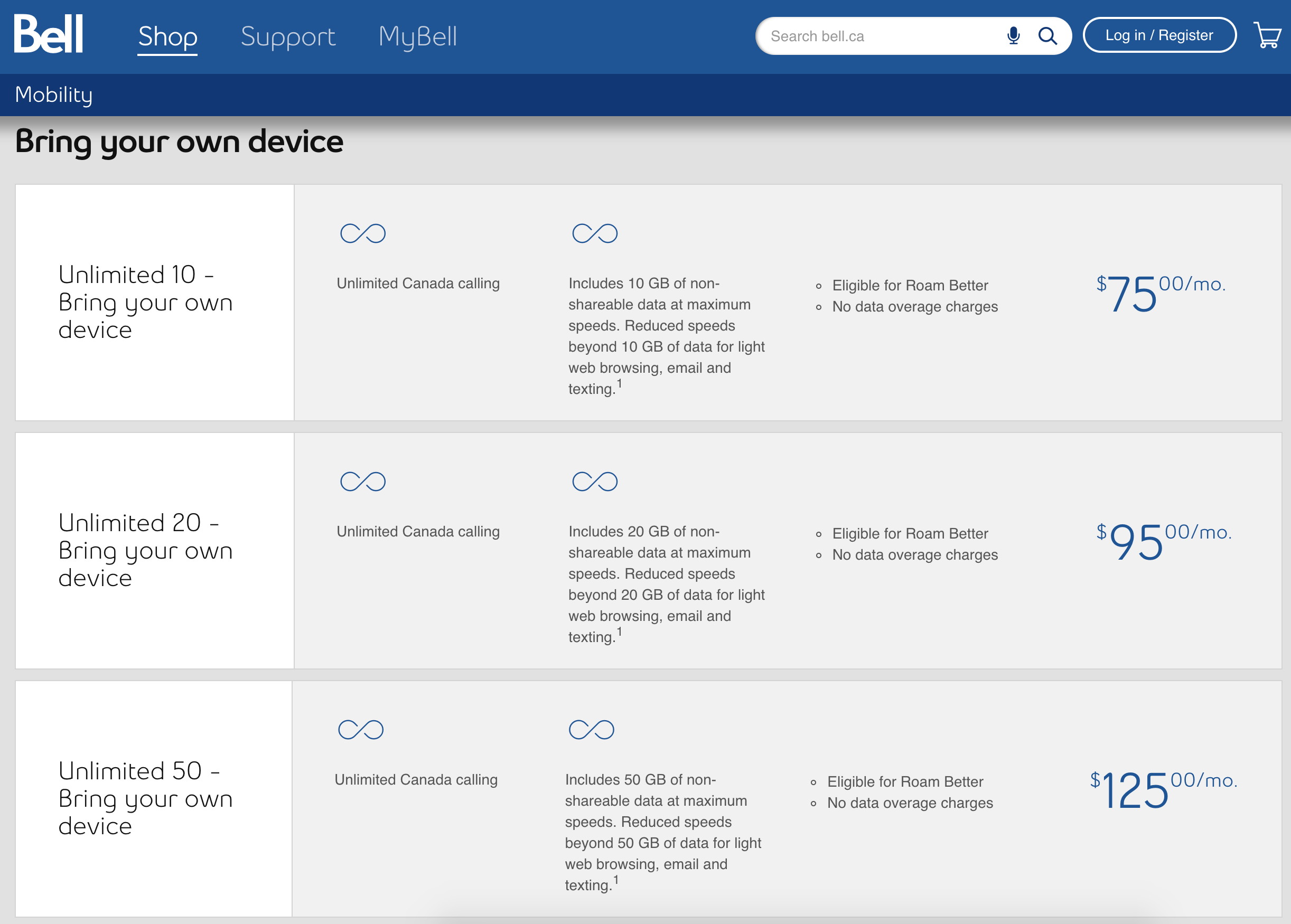Click the search magnifier icon

click(x=1047, y=36)
